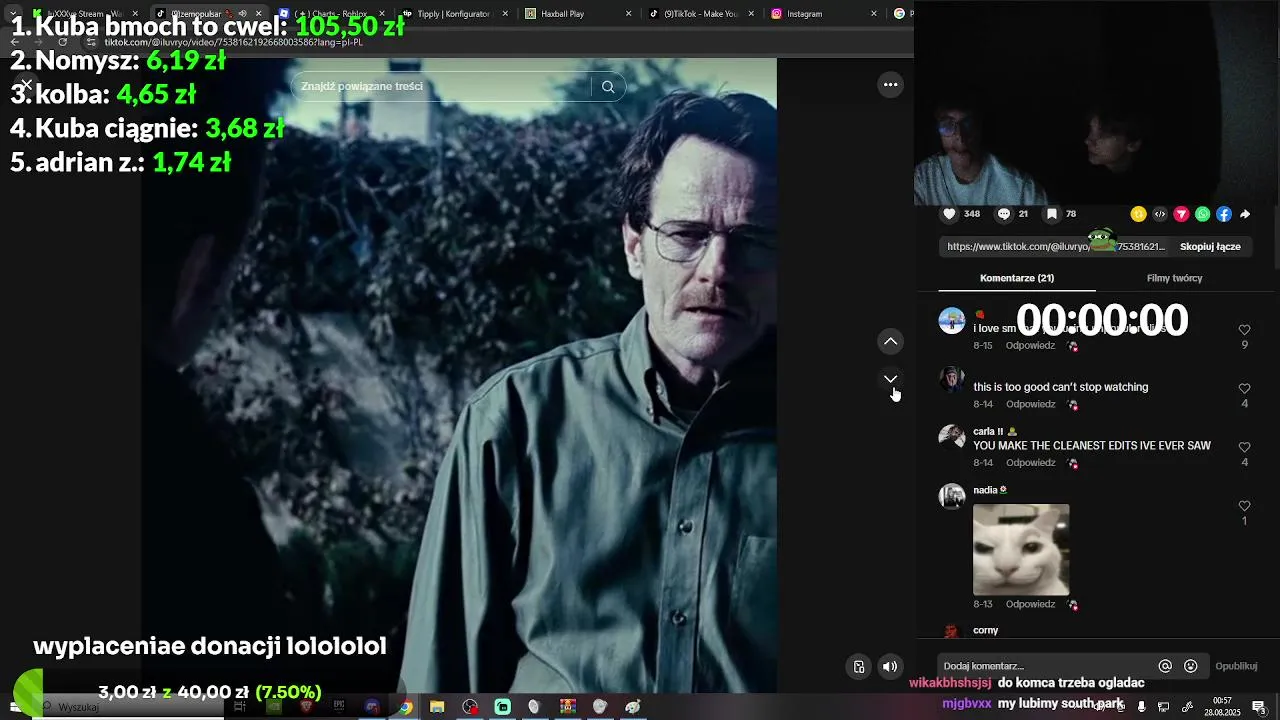Close the TikTok video viewer with the X
1280x720 pixels.
[x=27, y=85]
